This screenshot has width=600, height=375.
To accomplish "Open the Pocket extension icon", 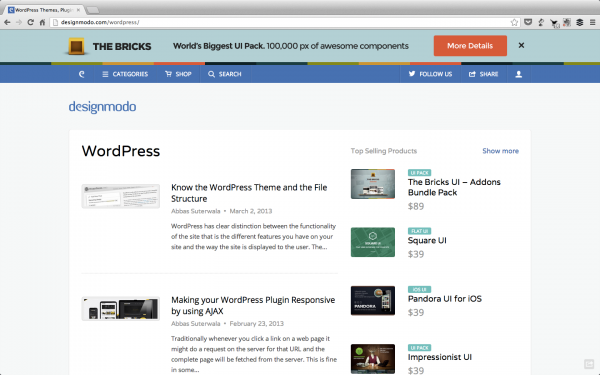I will click(528, 22).
